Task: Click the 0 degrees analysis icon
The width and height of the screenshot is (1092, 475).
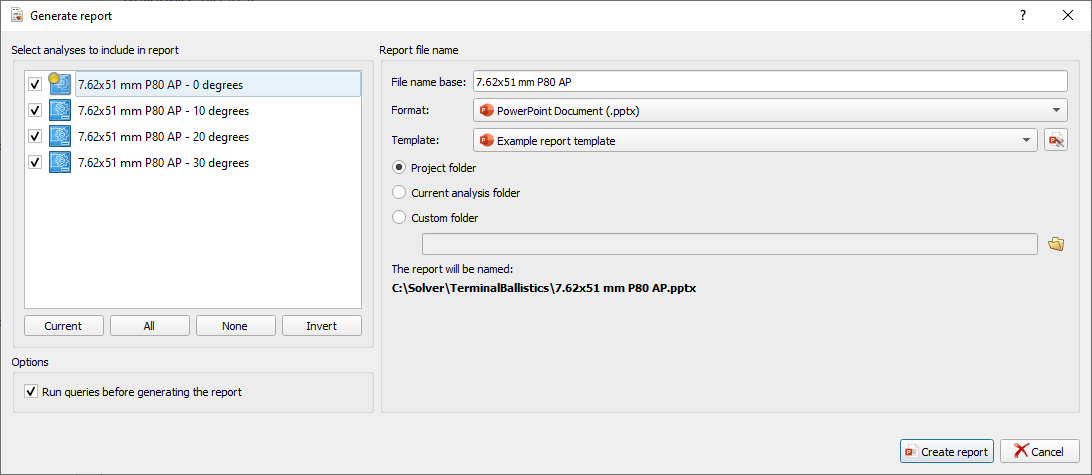Action: (x=60, y=84)
